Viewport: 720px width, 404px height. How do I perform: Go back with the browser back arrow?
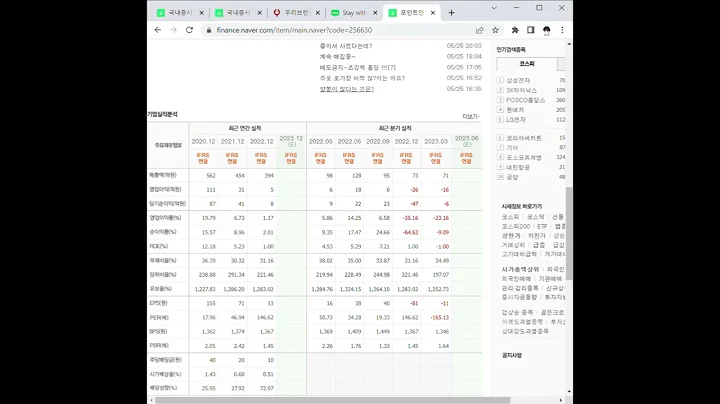coord(158,30)
